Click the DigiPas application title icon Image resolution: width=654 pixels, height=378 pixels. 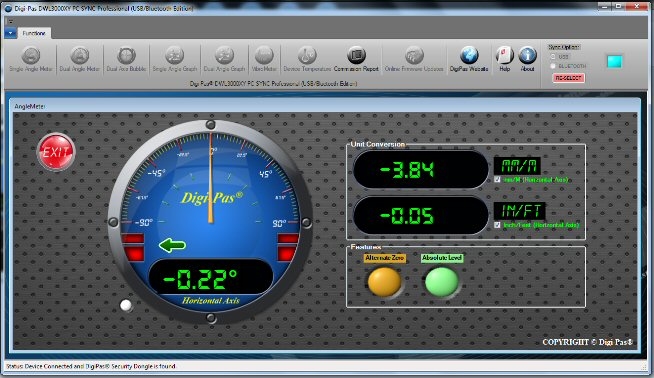[8, 8]
